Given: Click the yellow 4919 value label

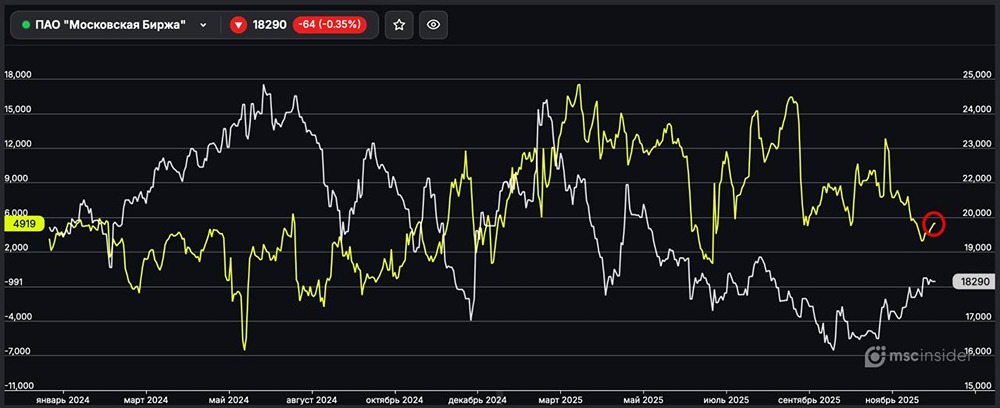Looking at the screenshot, I should coord(24,224).
